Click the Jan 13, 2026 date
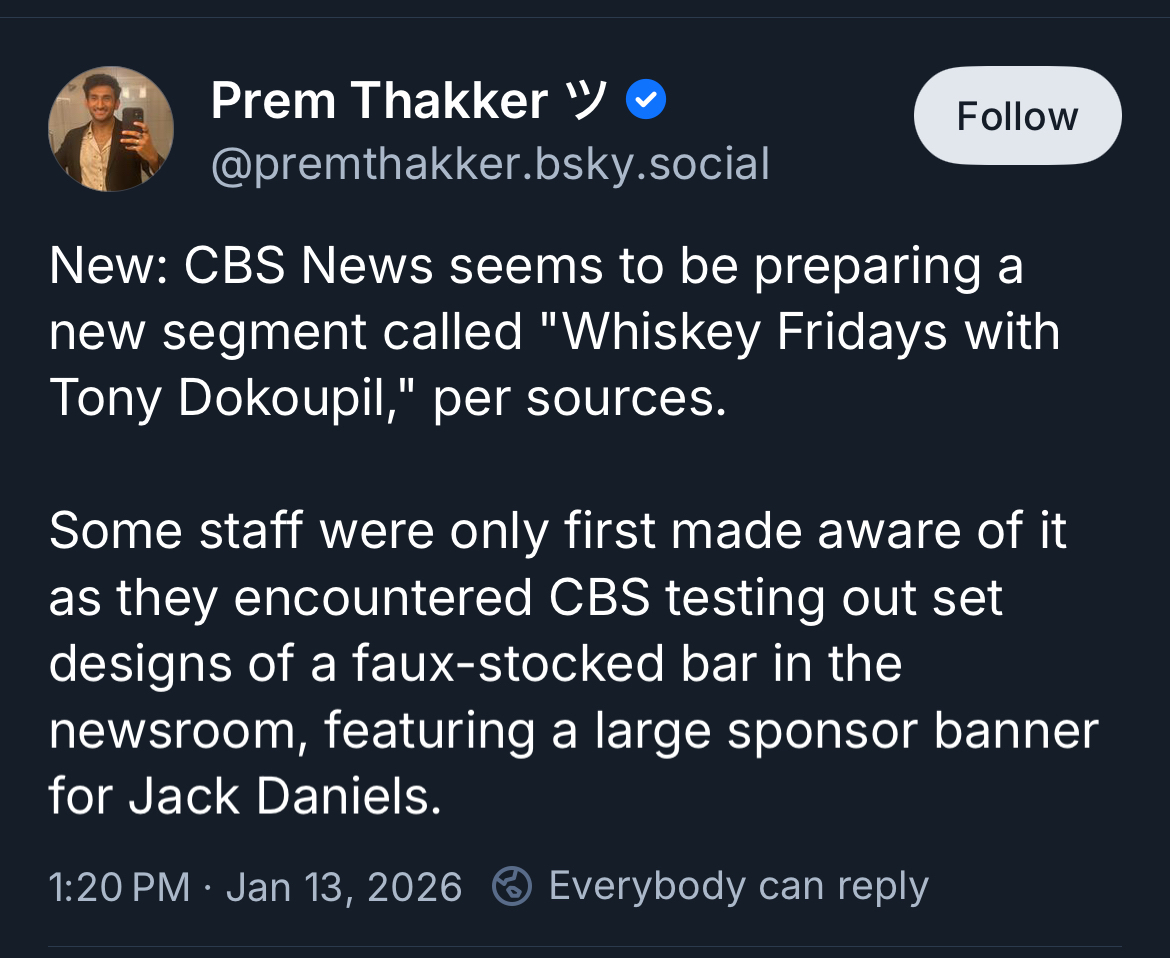 [x=344, y=886]
